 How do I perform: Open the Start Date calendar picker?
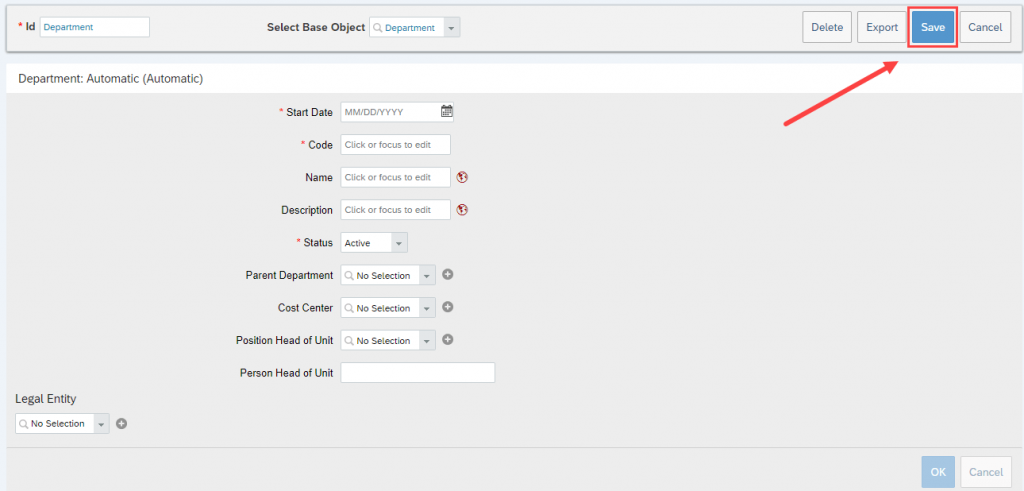(447, 112)
